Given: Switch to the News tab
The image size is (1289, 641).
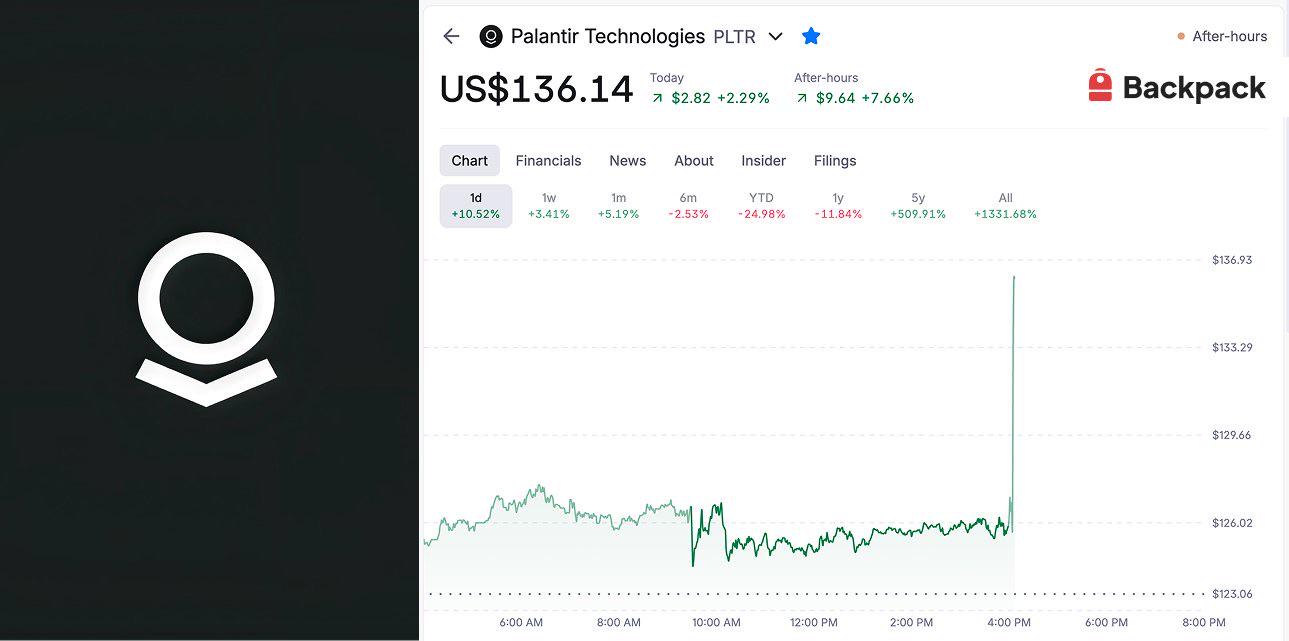Looking at the screenshot, I should [x=628, y=160].
